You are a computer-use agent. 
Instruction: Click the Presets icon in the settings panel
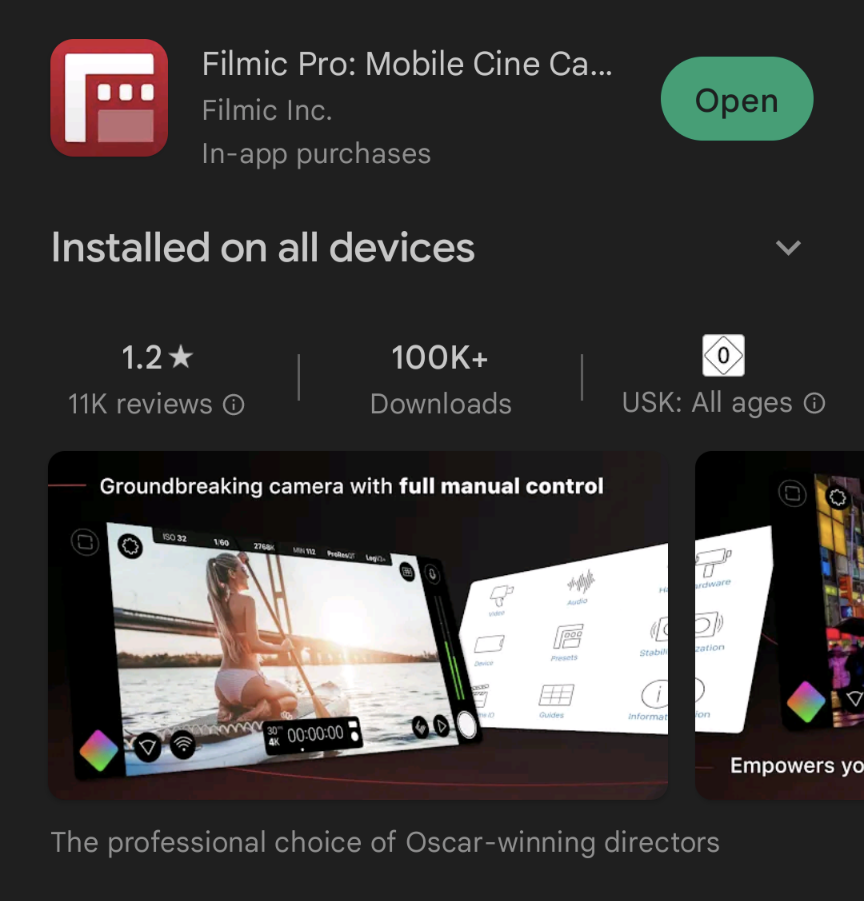567,642
